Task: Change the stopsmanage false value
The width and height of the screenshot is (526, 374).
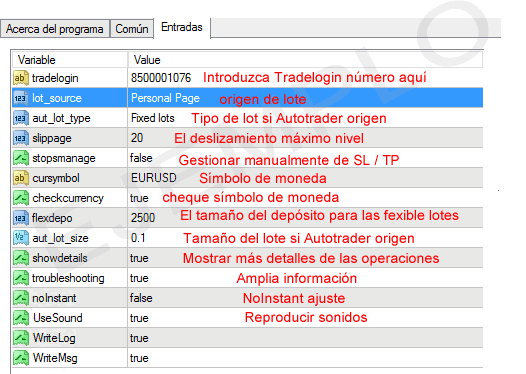Action: (x=141, y=158)
